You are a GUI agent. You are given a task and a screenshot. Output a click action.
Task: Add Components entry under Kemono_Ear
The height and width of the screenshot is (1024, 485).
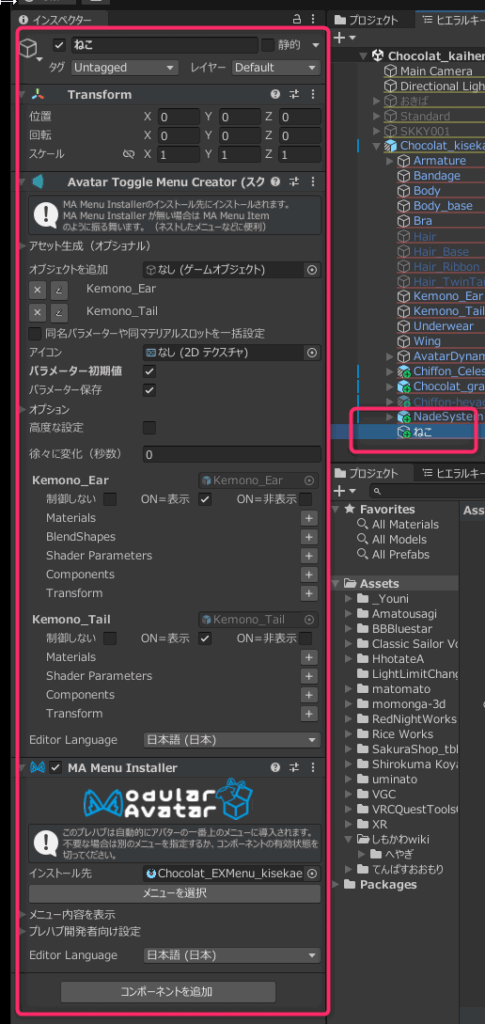[309, 575]
